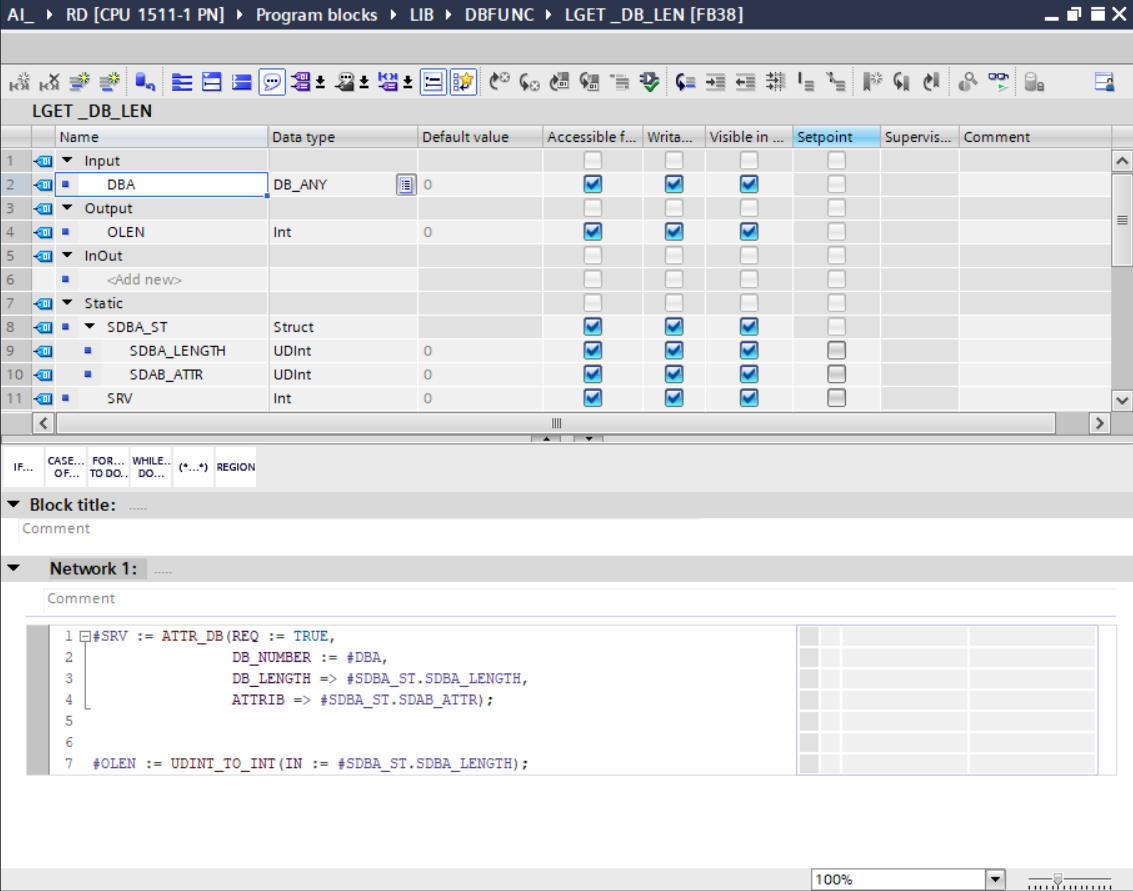1133x891 pixels.
Task: Collapse the Network 1 section
Action: [14, 569]
